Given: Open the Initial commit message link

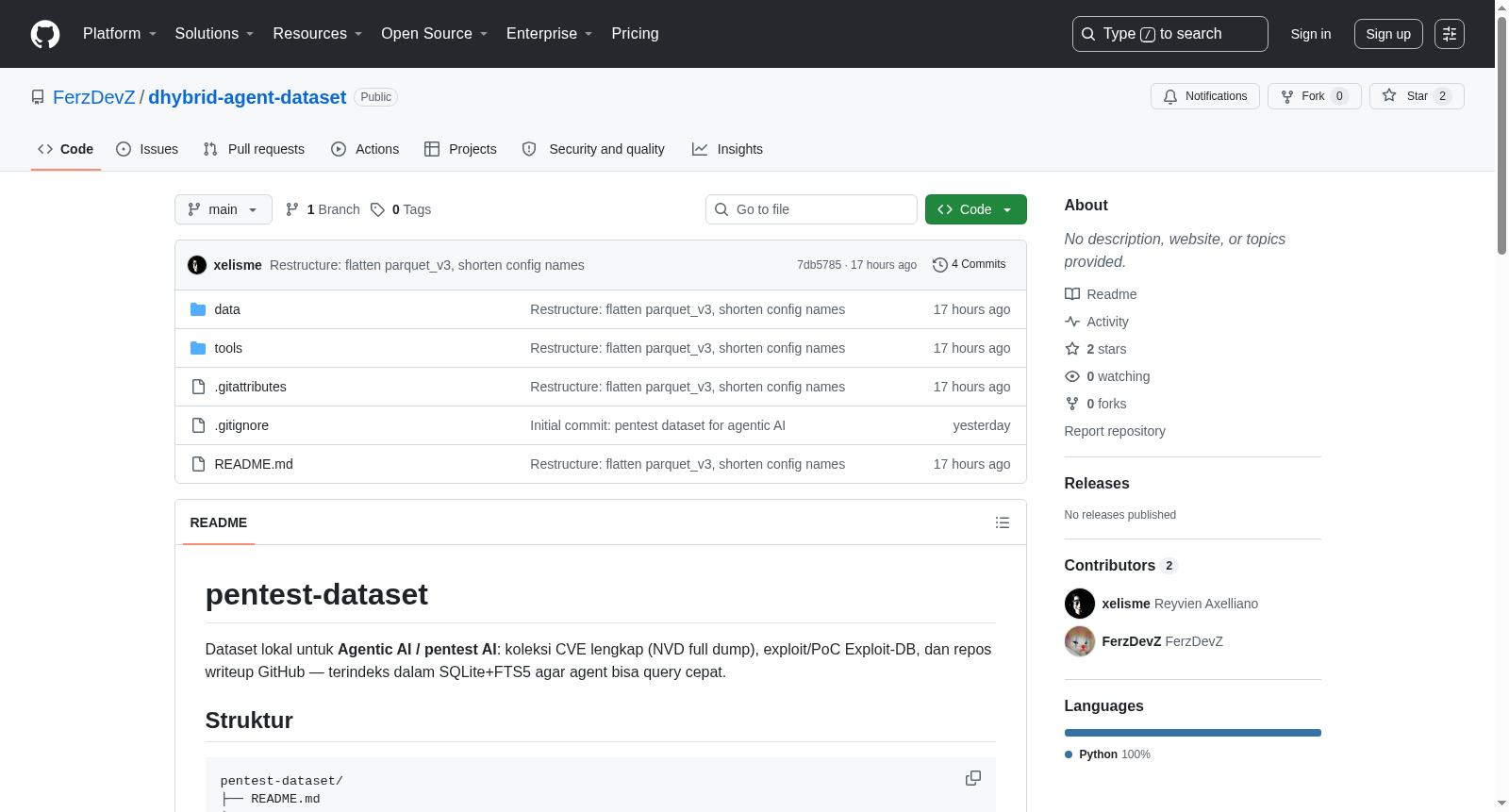Looking at the screenshot, I should coord(657,425).
